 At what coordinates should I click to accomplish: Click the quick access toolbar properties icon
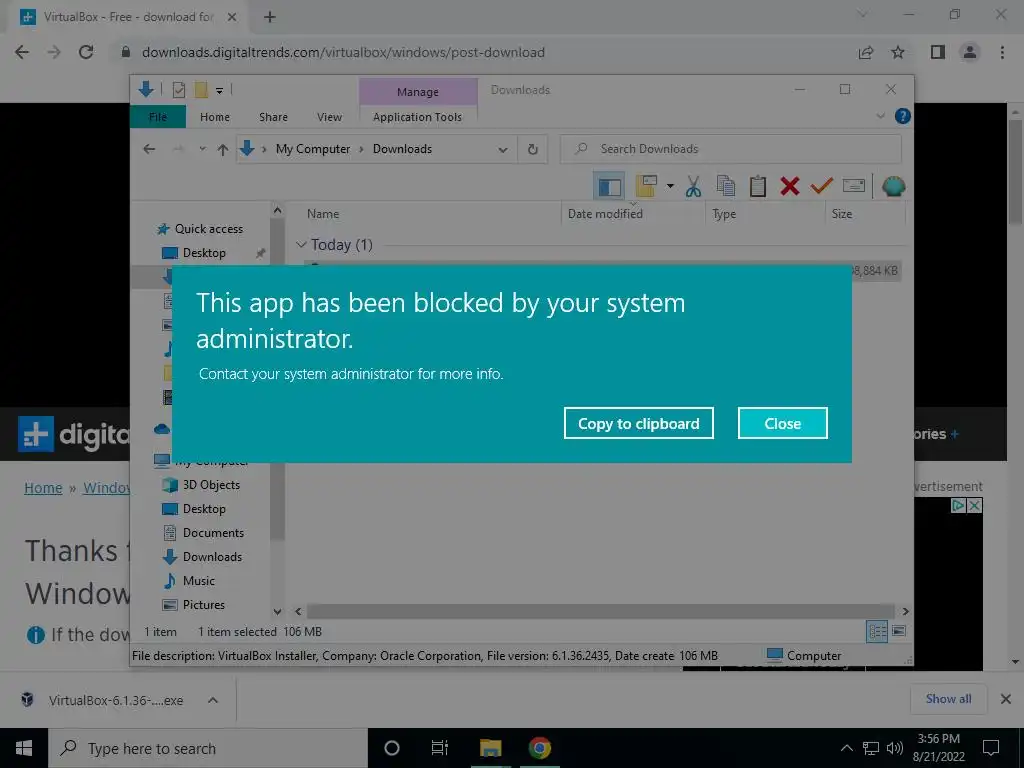(x=178, y=90)
